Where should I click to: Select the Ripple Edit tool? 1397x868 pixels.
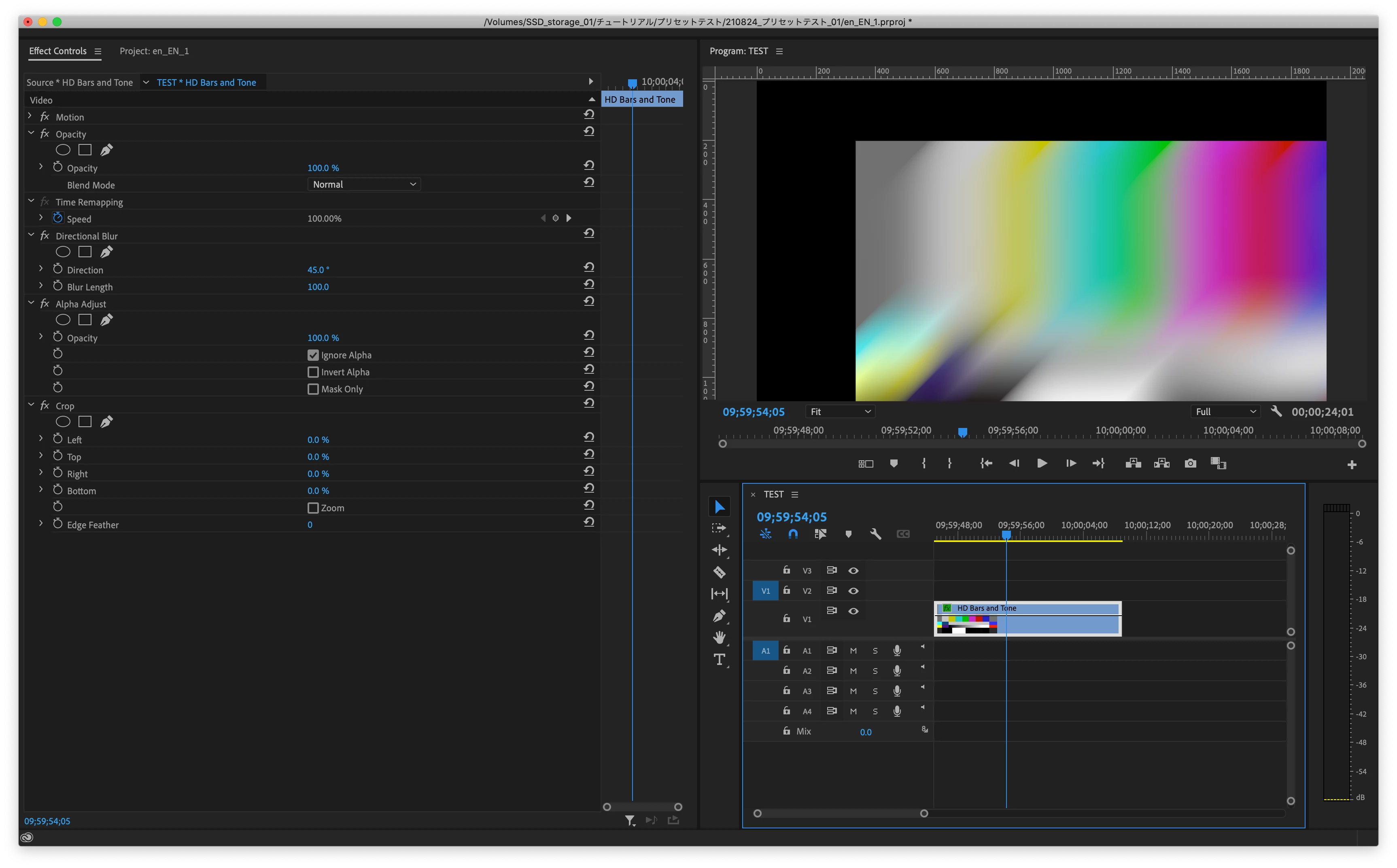click(x=719, y=550)
